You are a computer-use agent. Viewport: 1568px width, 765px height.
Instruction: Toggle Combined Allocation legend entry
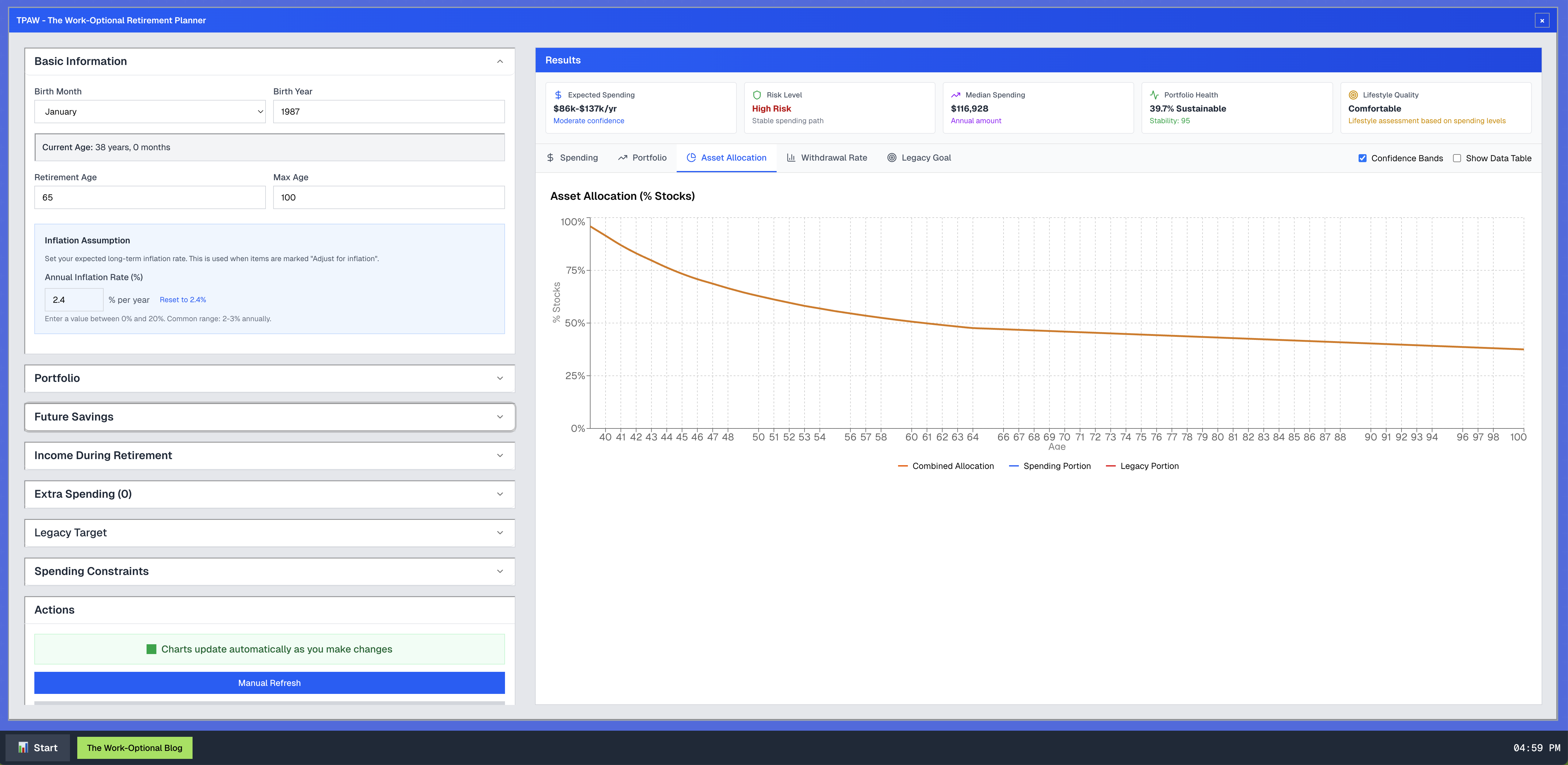coord(945,466)
